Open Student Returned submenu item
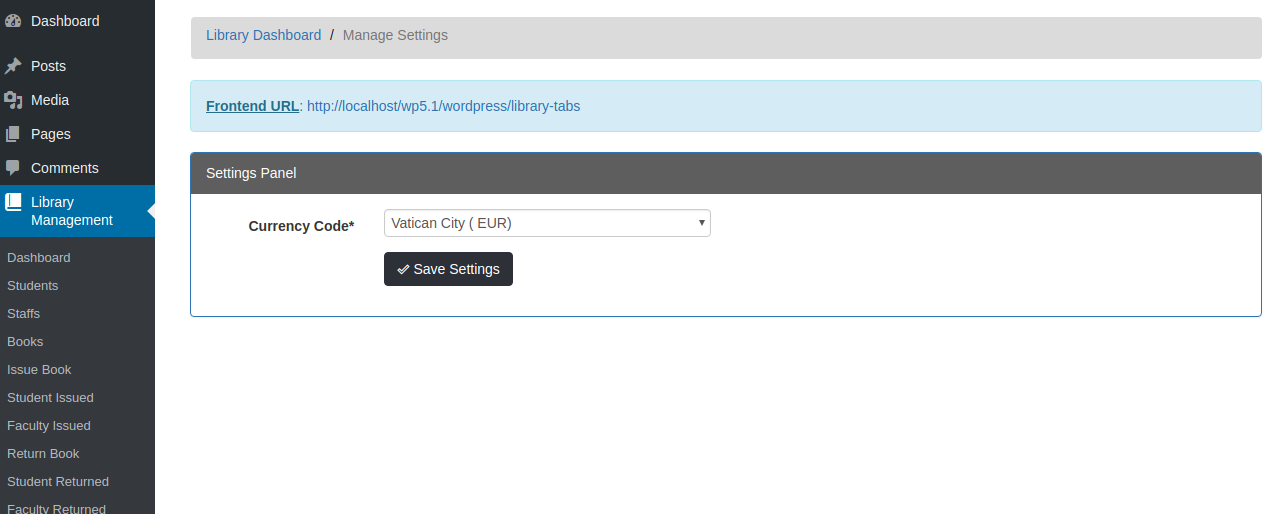Image resolution: width=1282 pixels, height=514 pixels. (58, 482)
